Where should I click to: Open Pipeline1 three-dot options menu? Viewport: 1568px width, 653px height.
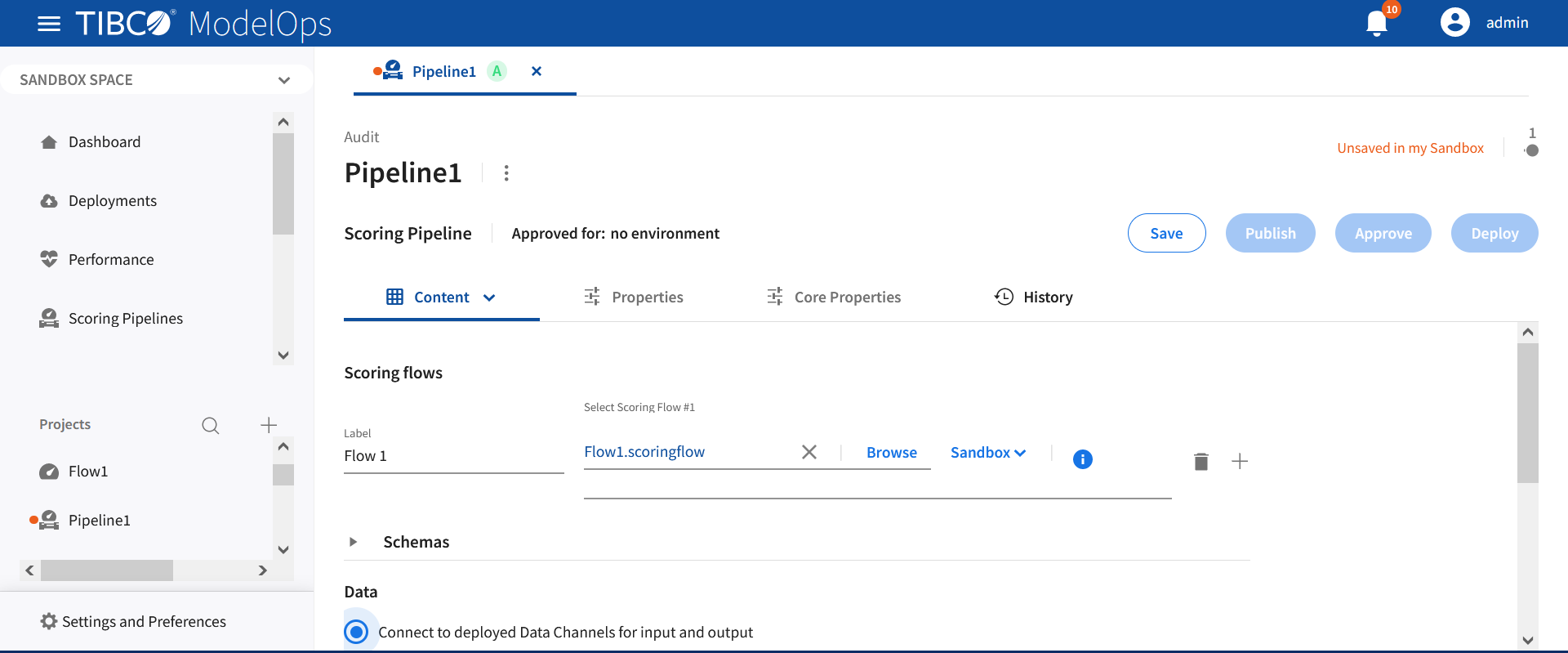pos(506,173)
